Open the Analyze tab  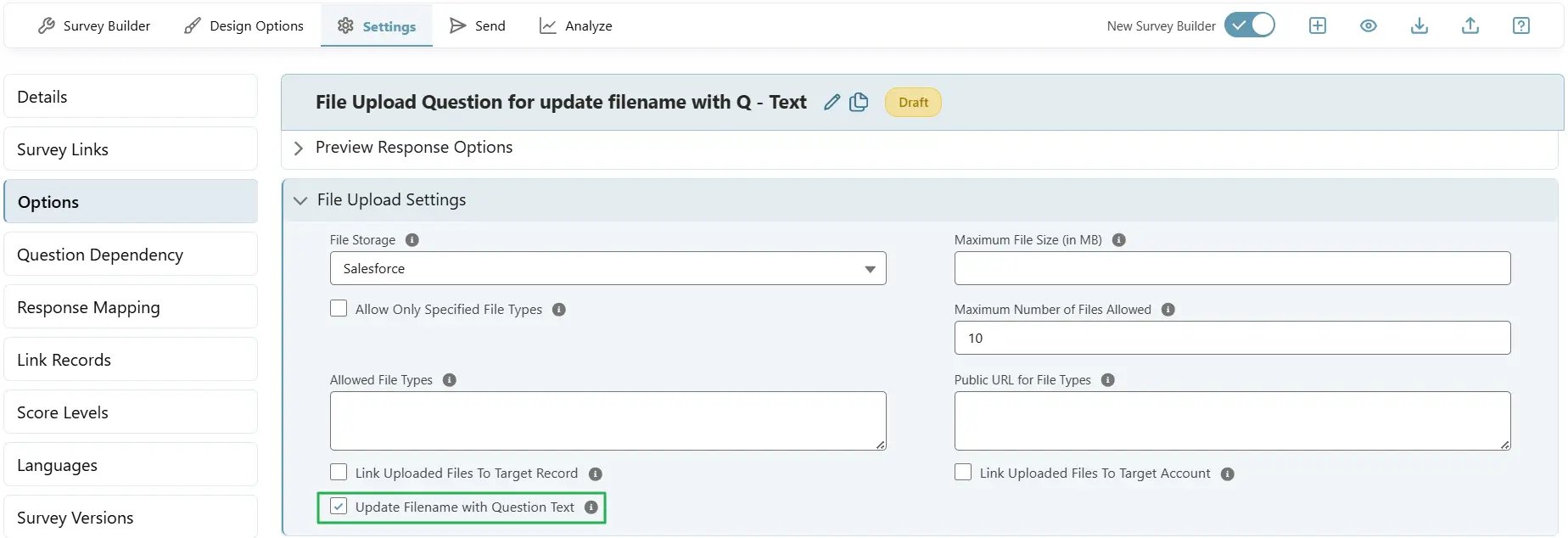(576, 25)
